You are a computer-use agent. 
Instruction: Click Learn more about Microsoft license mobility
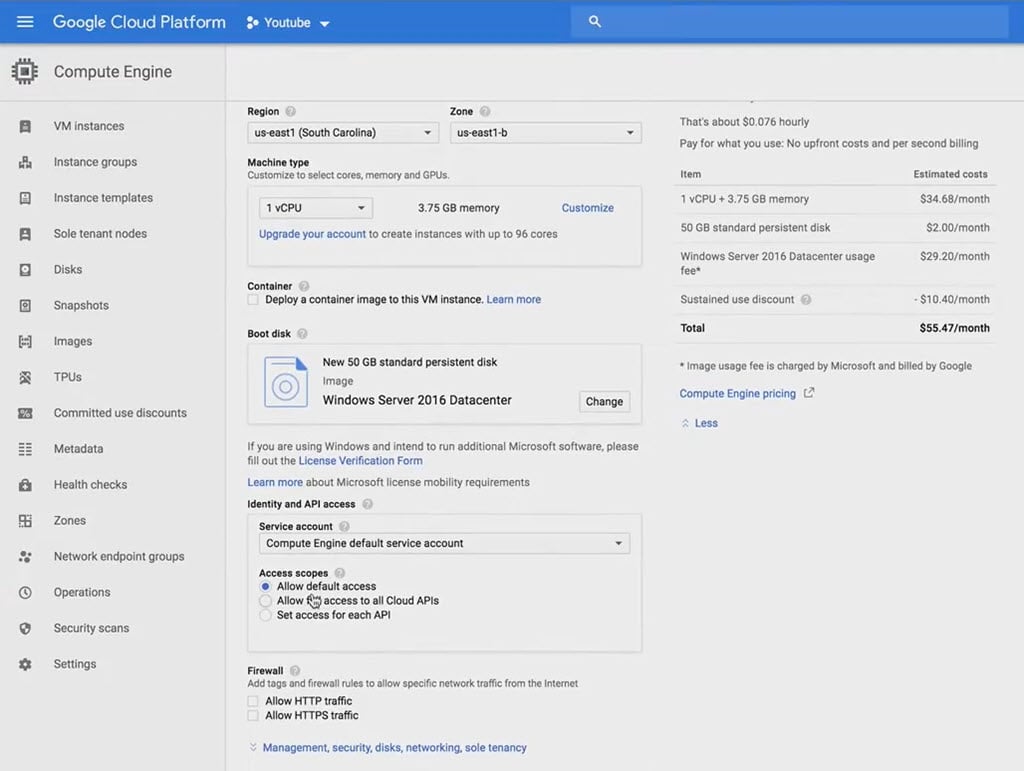click(275, 482)
